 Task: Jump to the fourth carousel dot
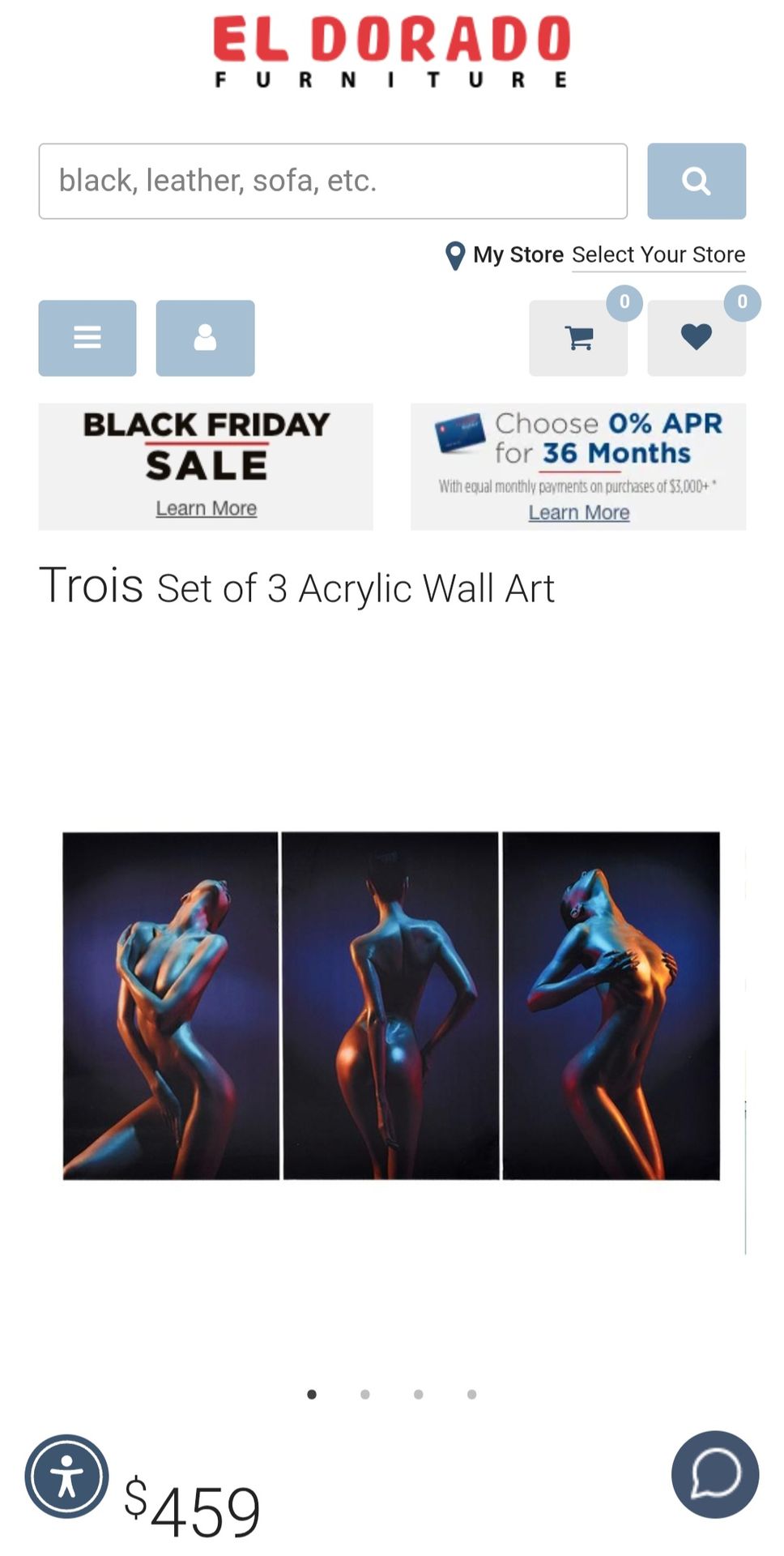coord(471,1394)
